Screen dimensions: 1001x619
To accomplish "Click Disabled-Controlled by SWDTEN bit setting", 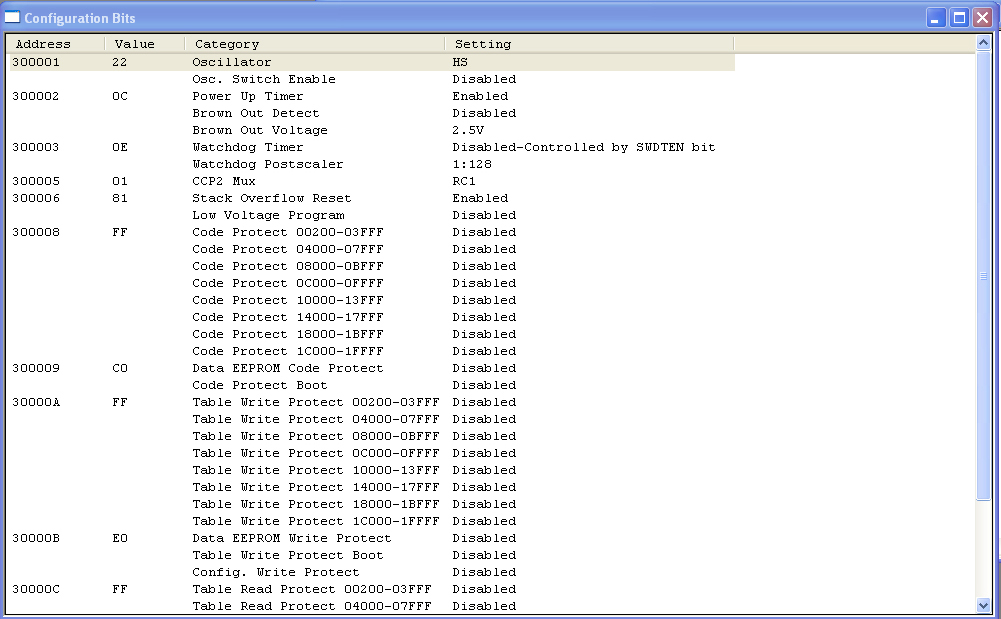I will tap(583, 147).
